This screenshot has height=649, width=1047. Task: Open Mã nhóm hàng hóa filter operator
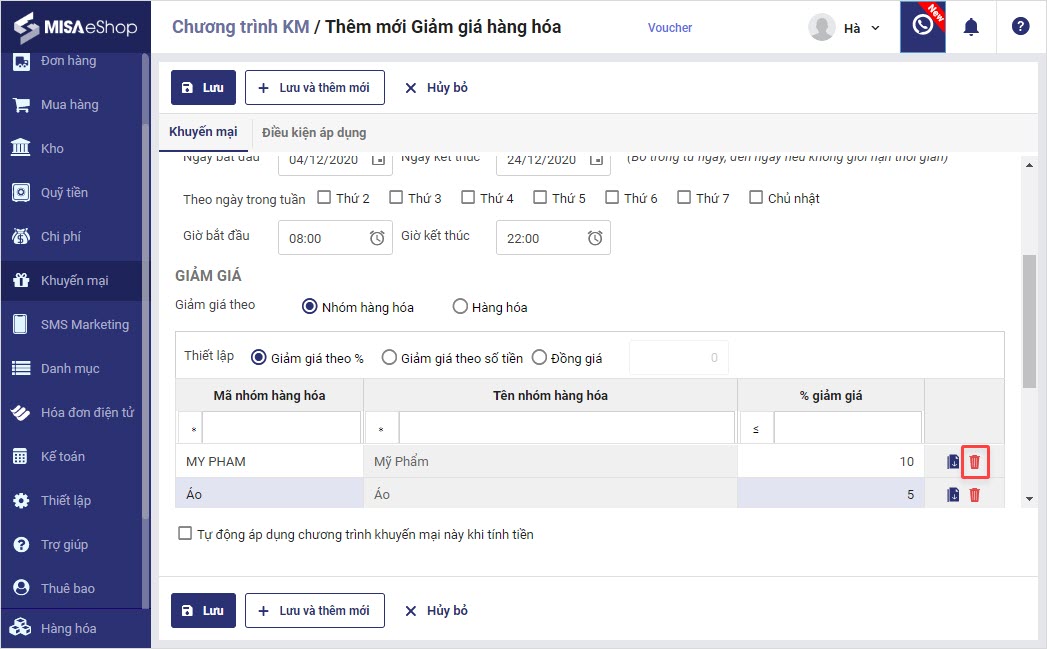(x=190, y=429)
